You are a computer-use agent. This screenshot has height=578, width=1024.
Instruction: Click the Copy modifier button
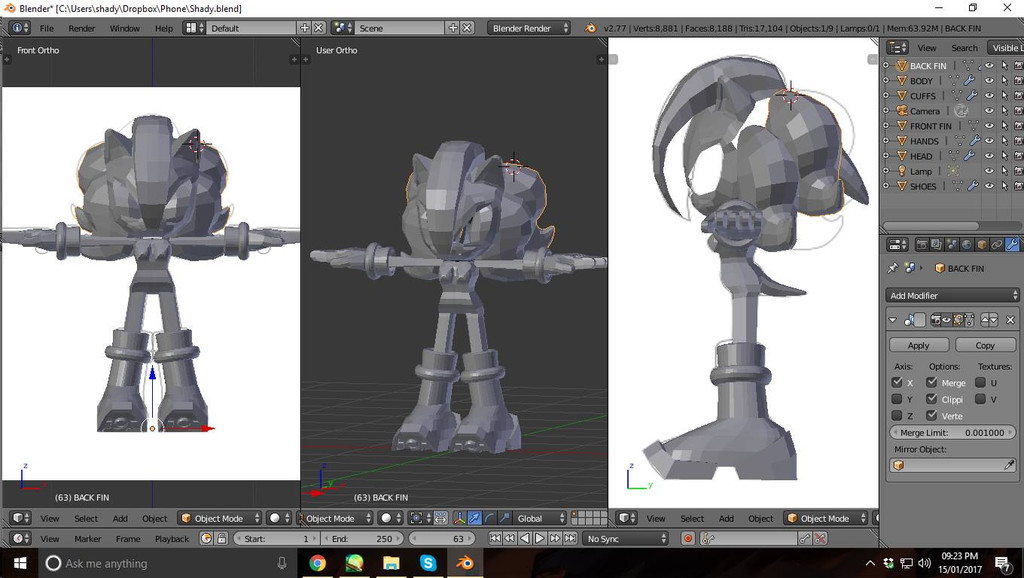(985, 345)
